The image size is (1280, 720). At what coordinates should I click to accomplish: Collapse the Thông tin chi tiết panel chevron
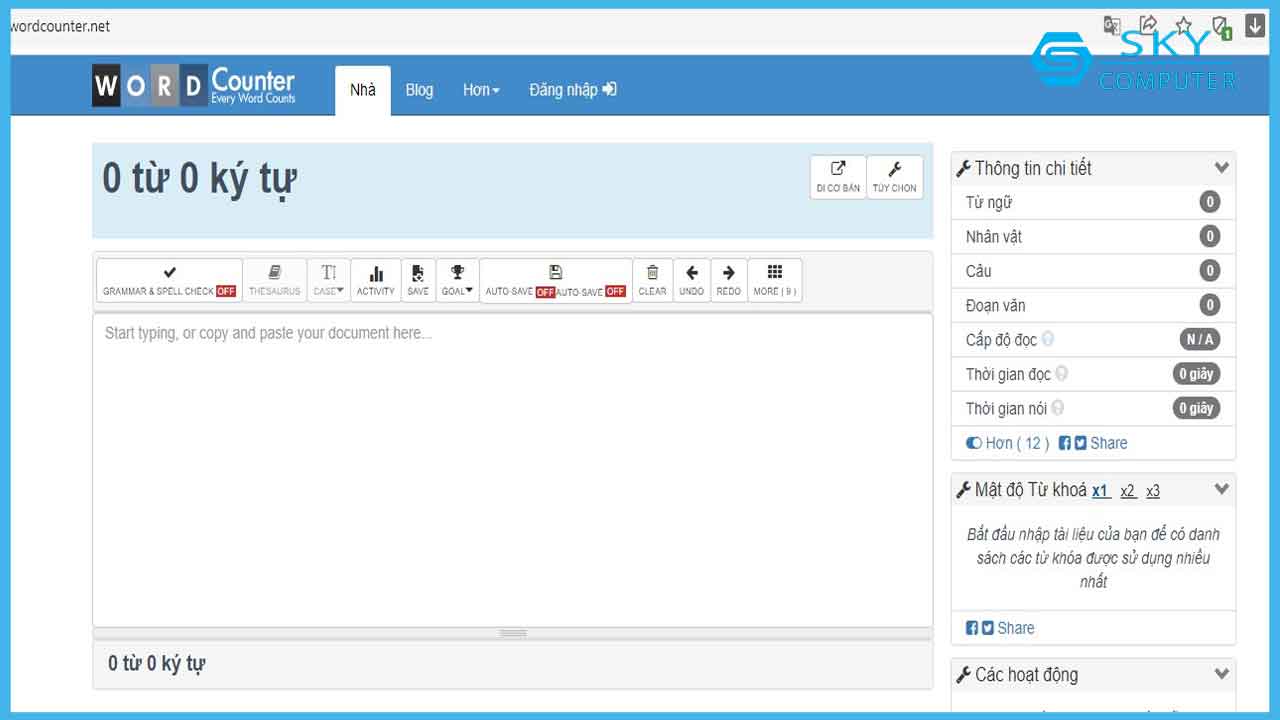click(1221, 168)
